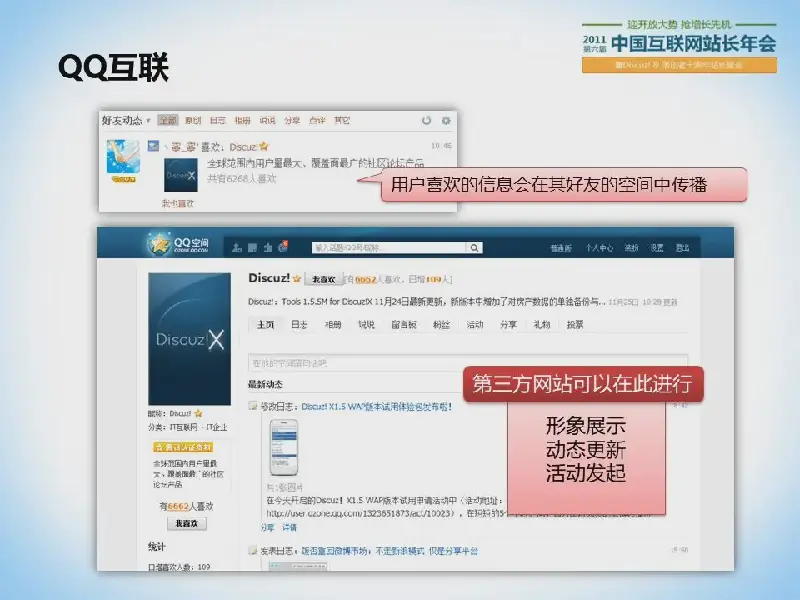This screenshot has width=800, height=600.
Task: Open the Discuz link in the friend's feed post
Action: tap(243, 147)
